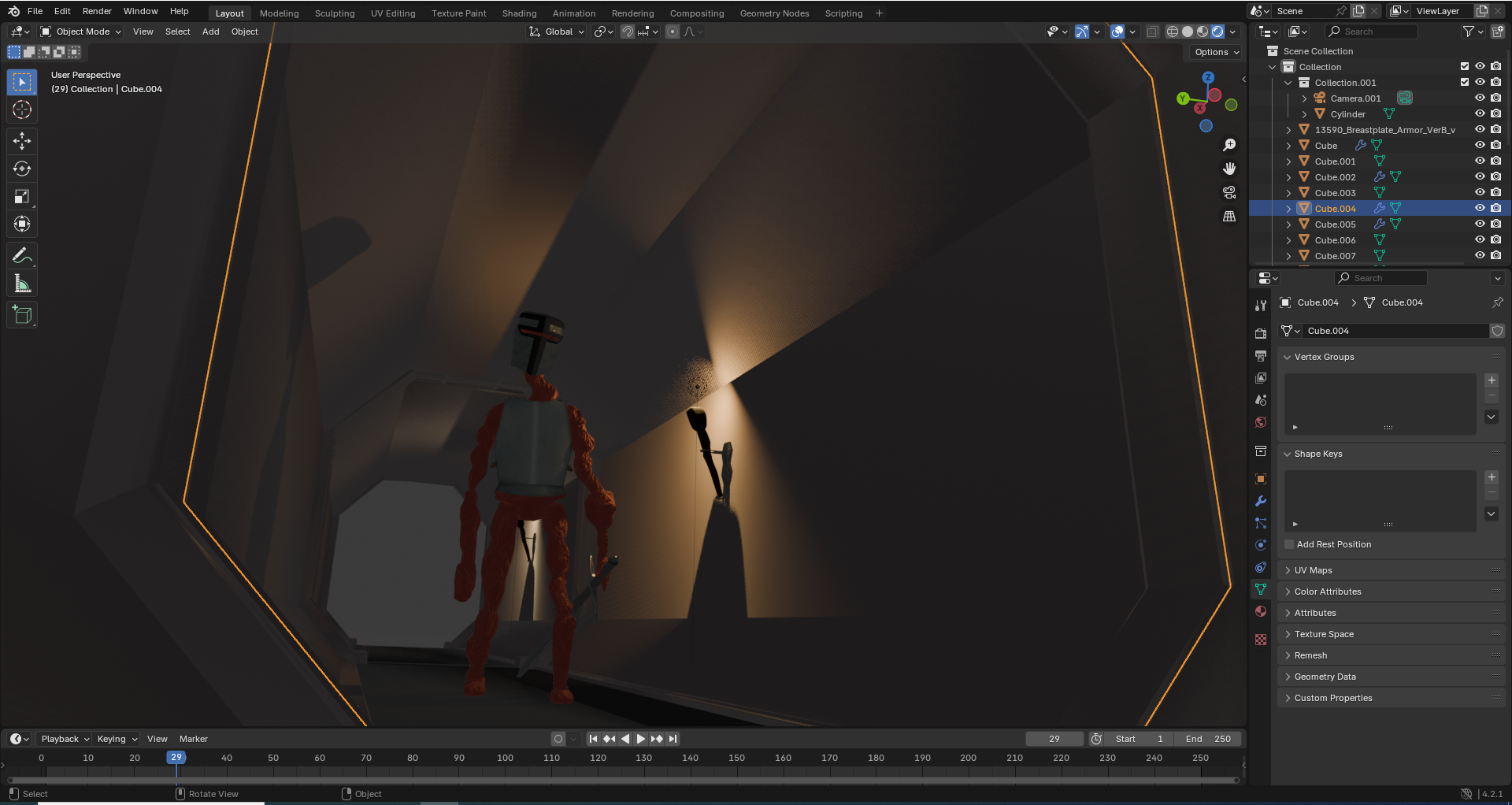The image size is (1512, 805).
Task: Pick the Add Cube tool
Action: coord(22,315)
